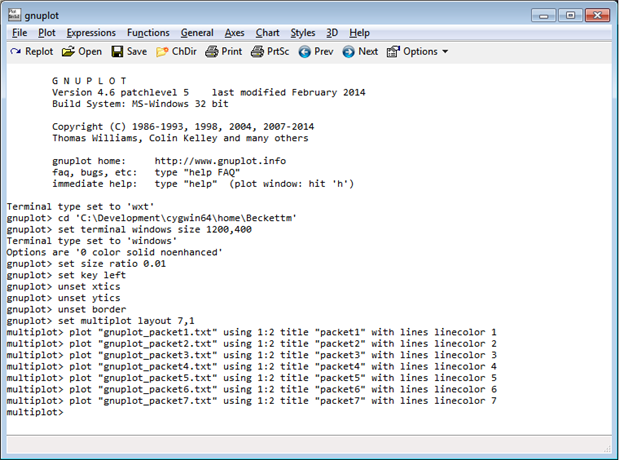
Task: Open the General menu
Action: (197, 33)
